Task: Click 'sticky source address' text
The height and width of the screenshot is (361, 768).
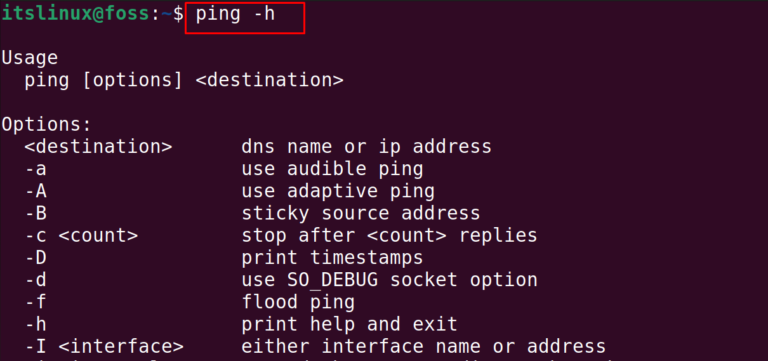Action: (360, 213)
